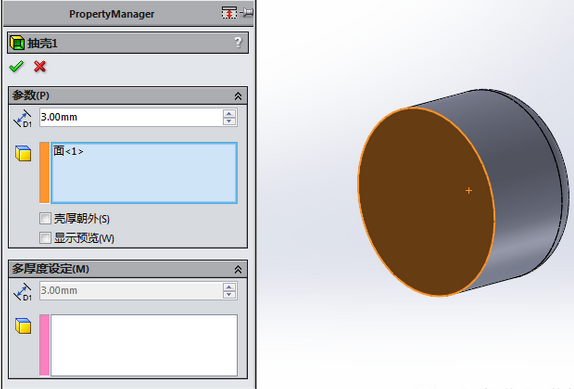Viewport: 574px width, 389px height.
Task: Collapse the 多厚度设定(M) section
Action: 238,270
